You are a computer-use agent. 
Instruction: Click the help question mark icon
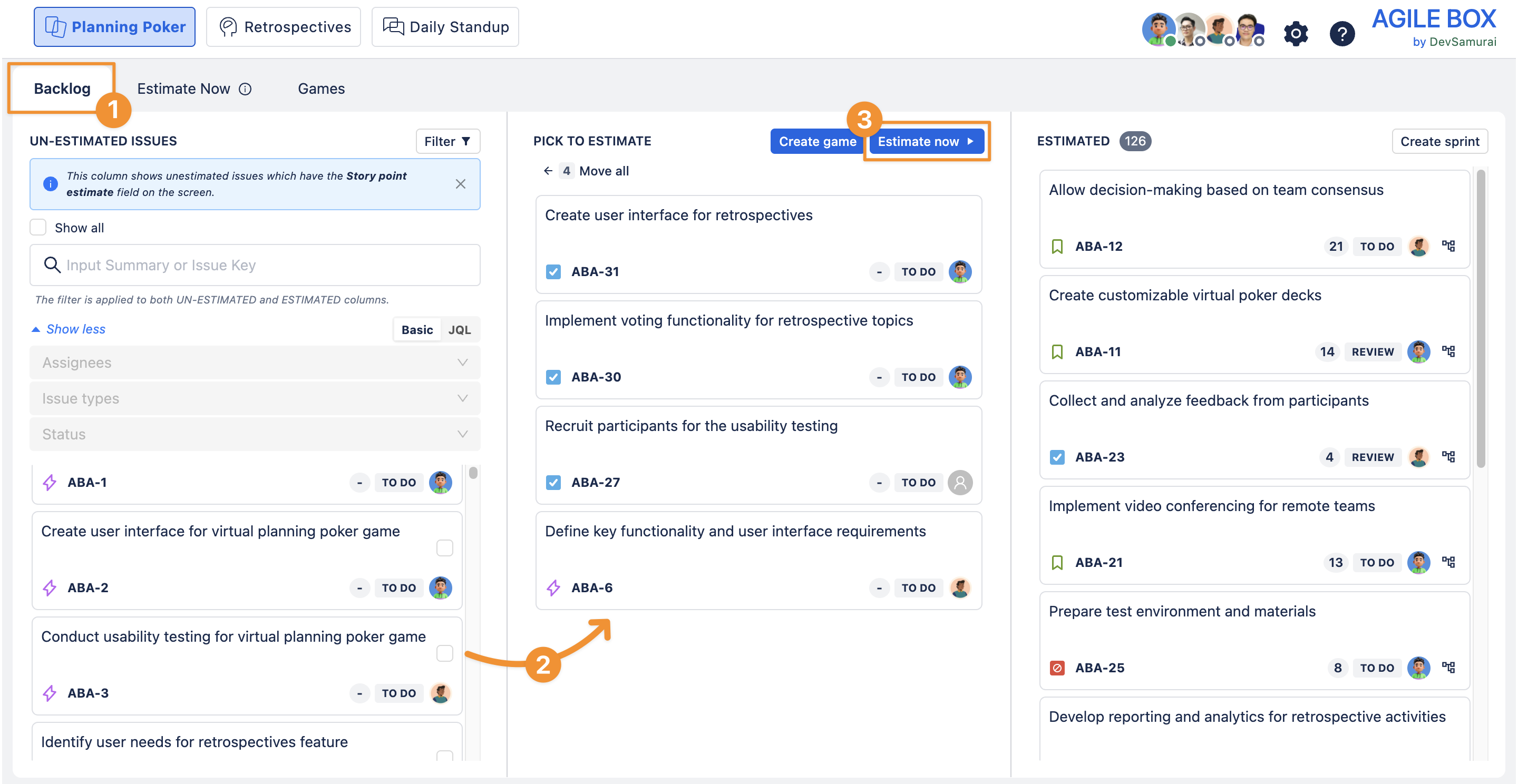coord(1341,34)
